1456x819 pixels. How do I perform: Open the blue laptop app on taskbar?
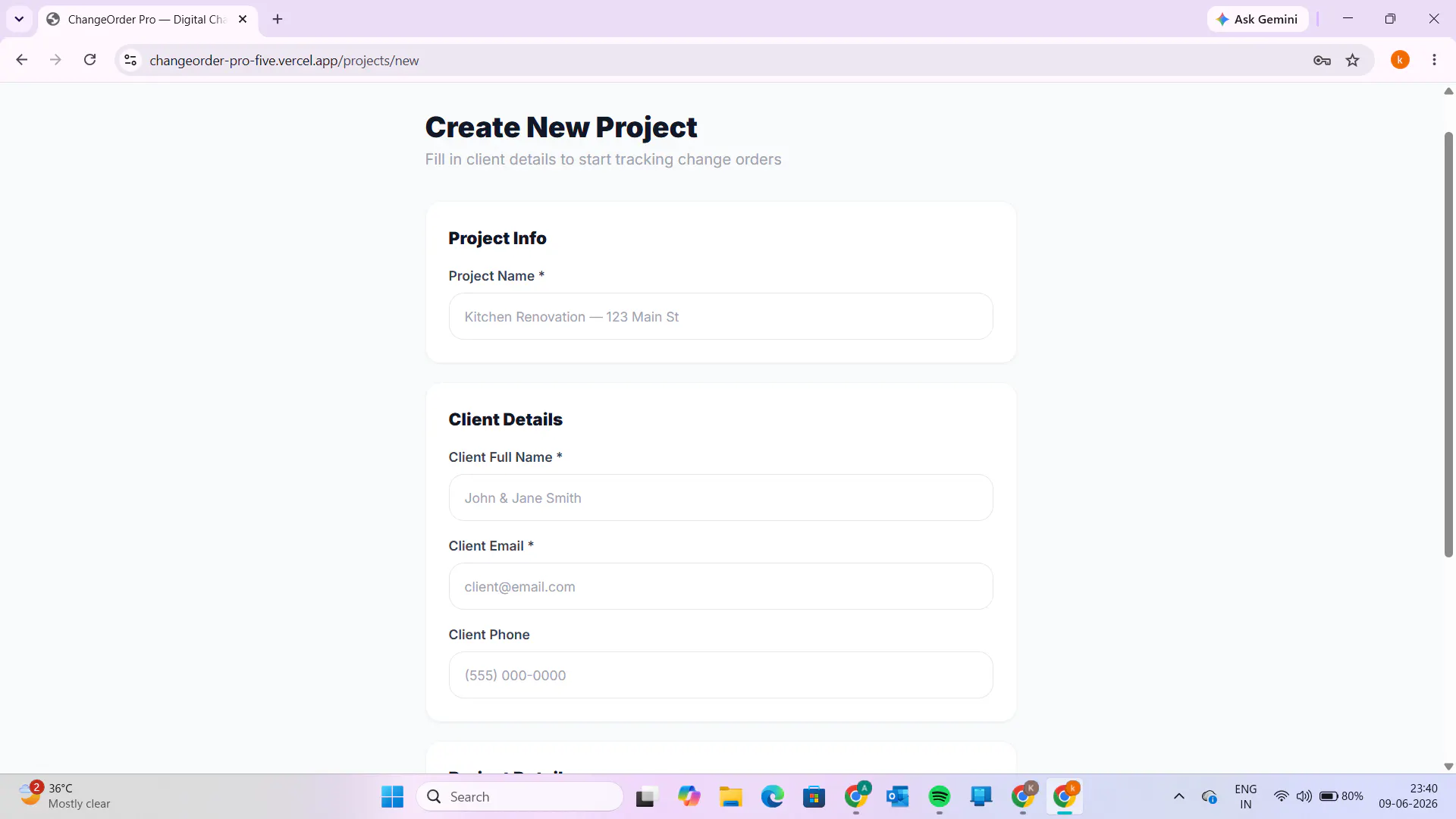pyautogui.click(x=981, y=796)
